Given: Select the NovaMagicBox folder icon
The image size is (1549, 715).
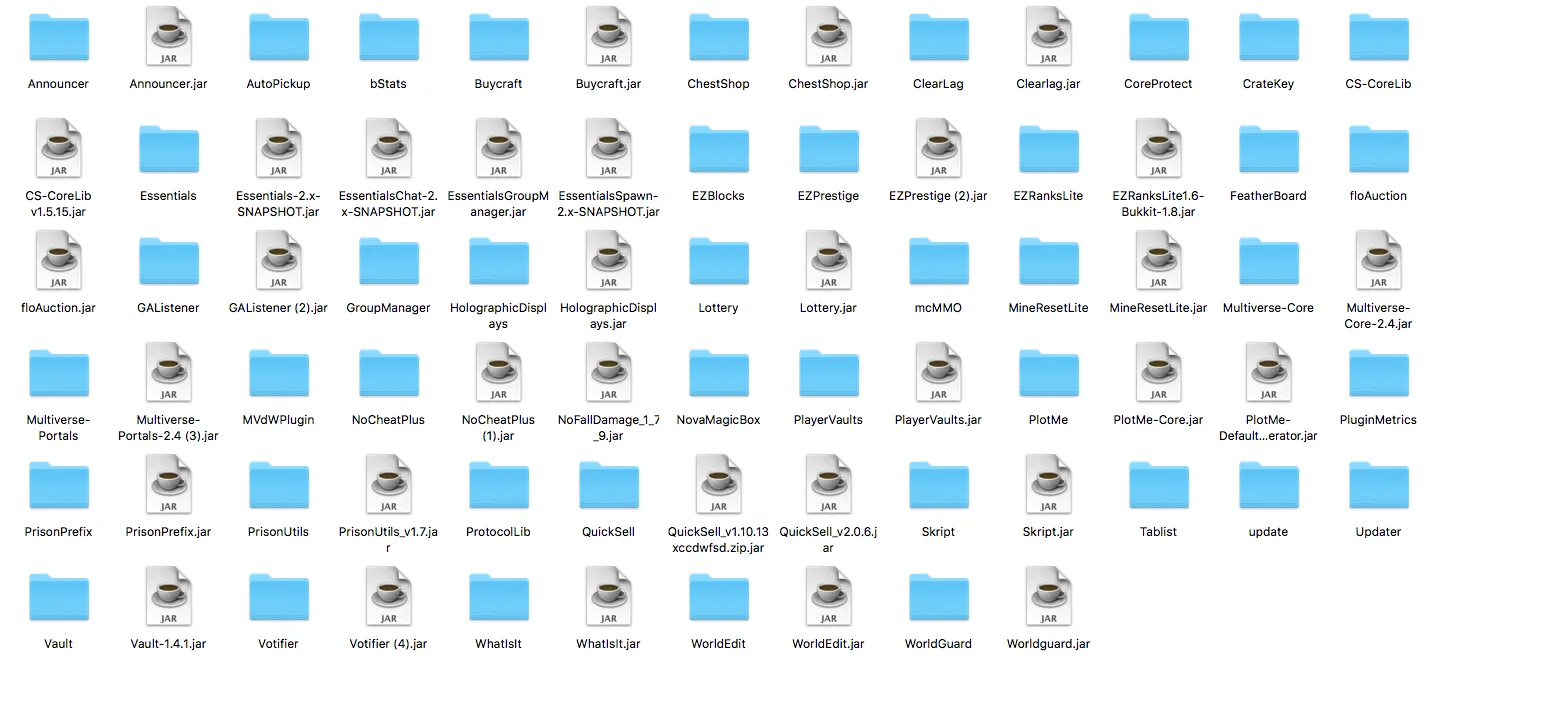Looking at the screenshot, I should (718, 374).
